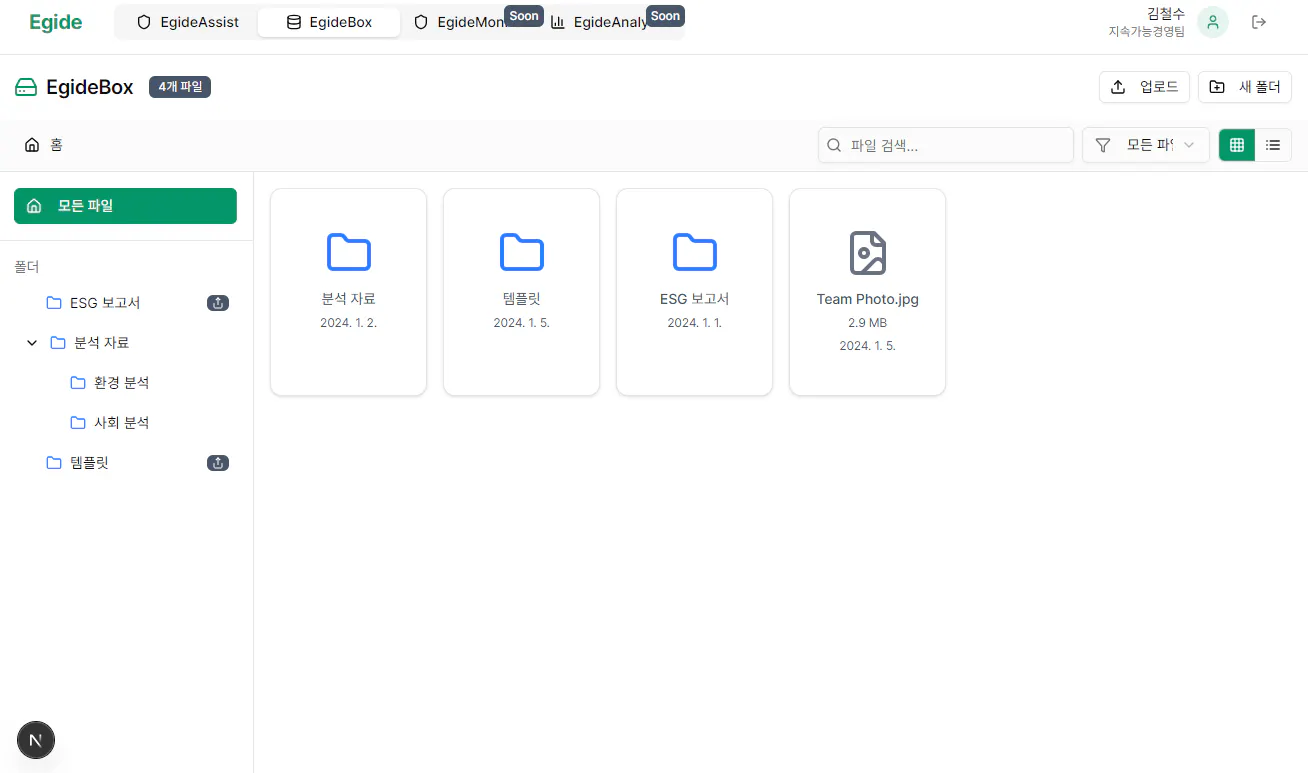Go to 홈 in the breadcrumb
1308x773 pixels.
pyautogui.click(x=44, y=145)
